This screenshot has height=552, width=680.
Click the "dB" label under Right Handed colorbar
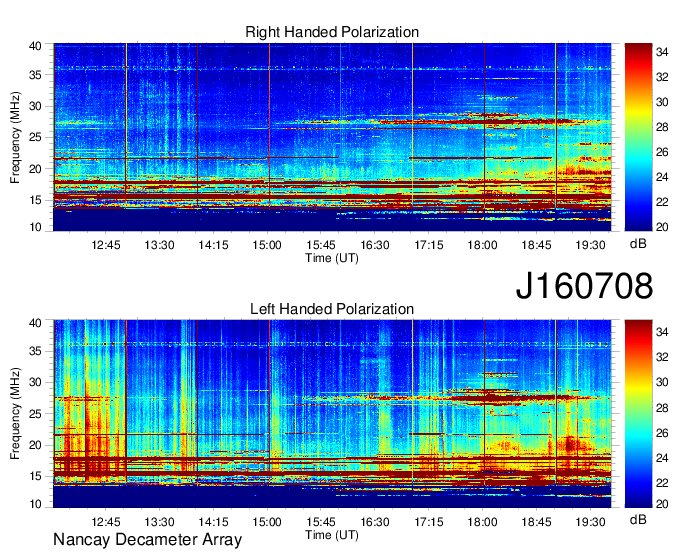(638, 243)
